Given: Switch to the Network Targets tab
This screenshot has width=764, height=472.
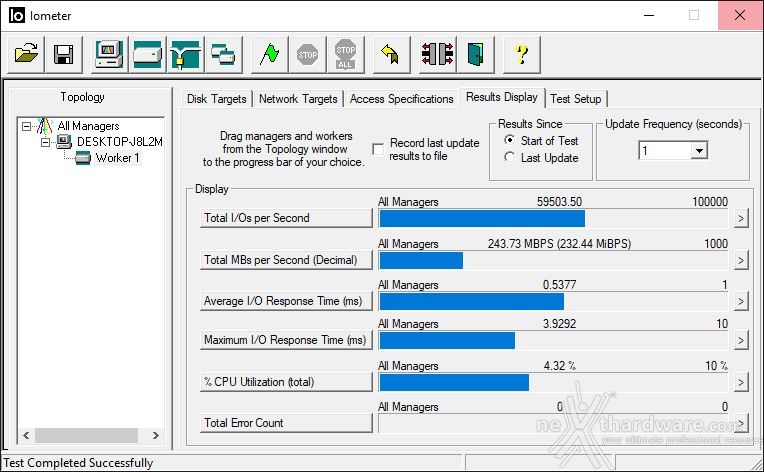Looking at the screenshot, I should tap(298, 99).
